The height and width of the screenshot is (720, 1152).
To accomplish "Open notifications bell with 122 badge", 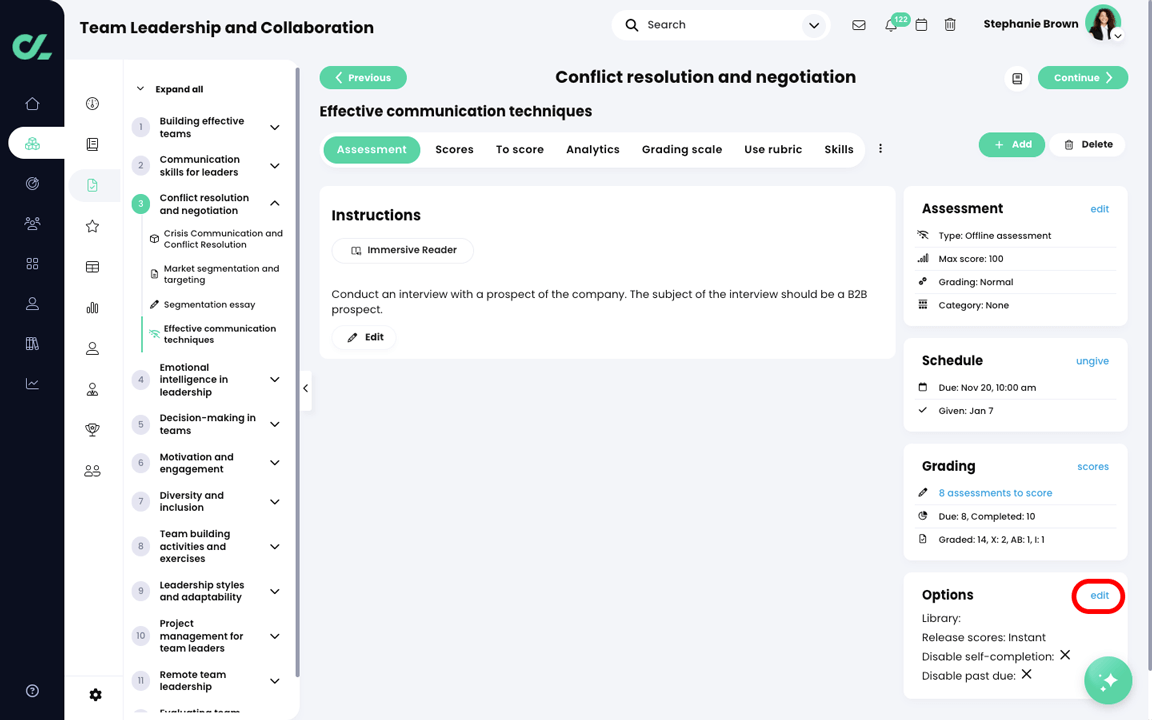I will 891,25.
